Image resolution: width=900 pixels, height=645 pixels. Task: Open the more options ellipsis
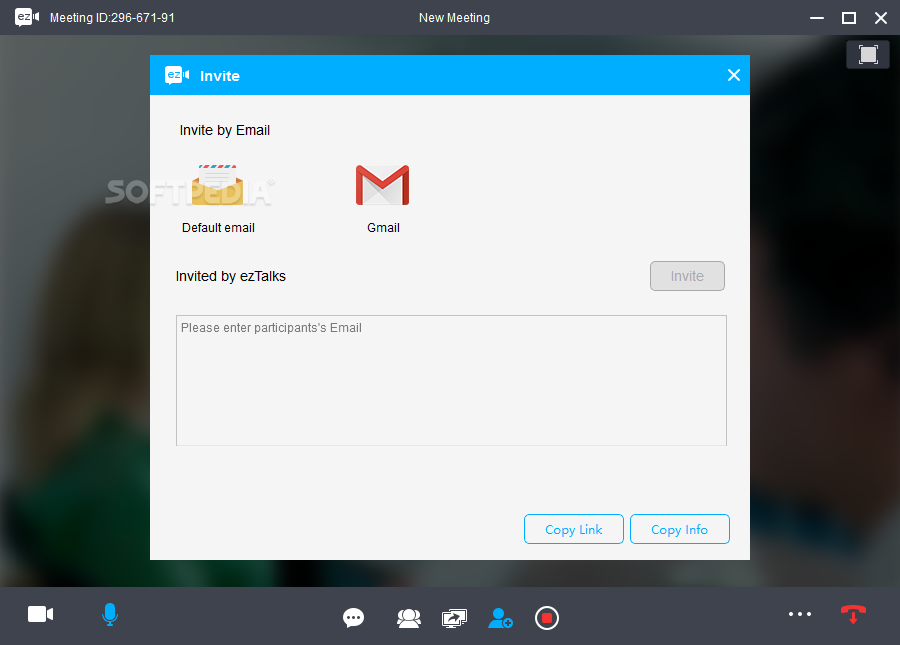click(800, 614)
